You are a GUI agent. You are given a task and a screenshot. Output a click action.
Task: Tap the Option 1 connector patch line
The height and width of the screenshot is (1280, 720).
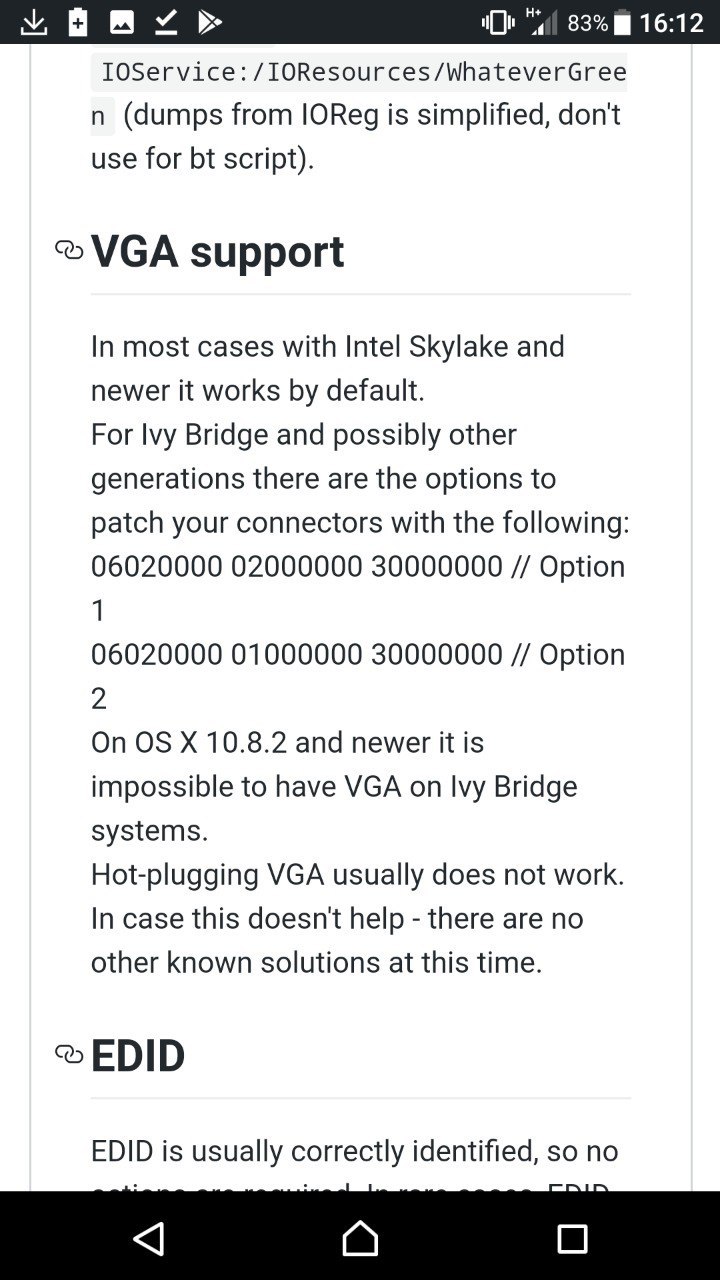tap(358, 588)
